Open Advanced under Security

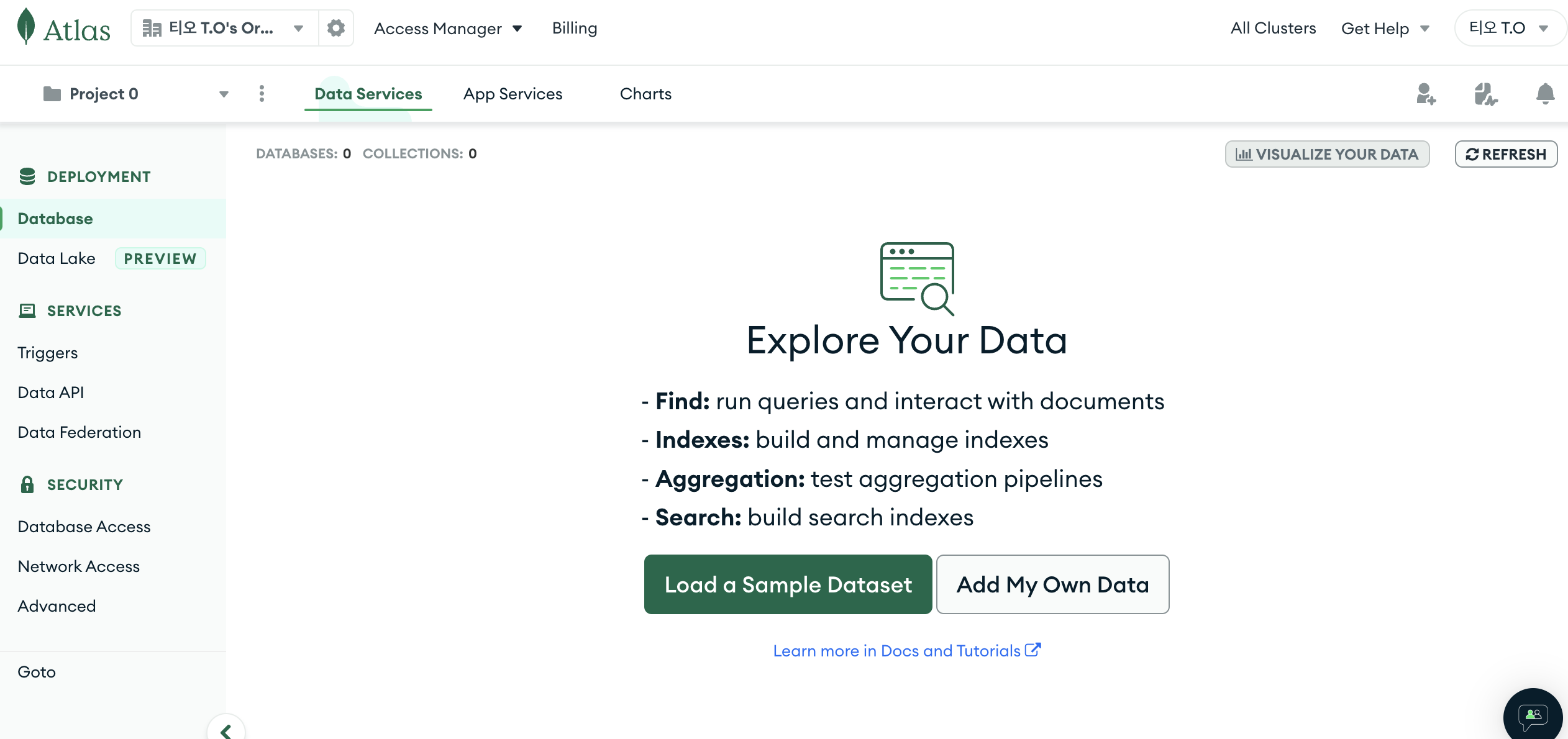coord(57,606)
